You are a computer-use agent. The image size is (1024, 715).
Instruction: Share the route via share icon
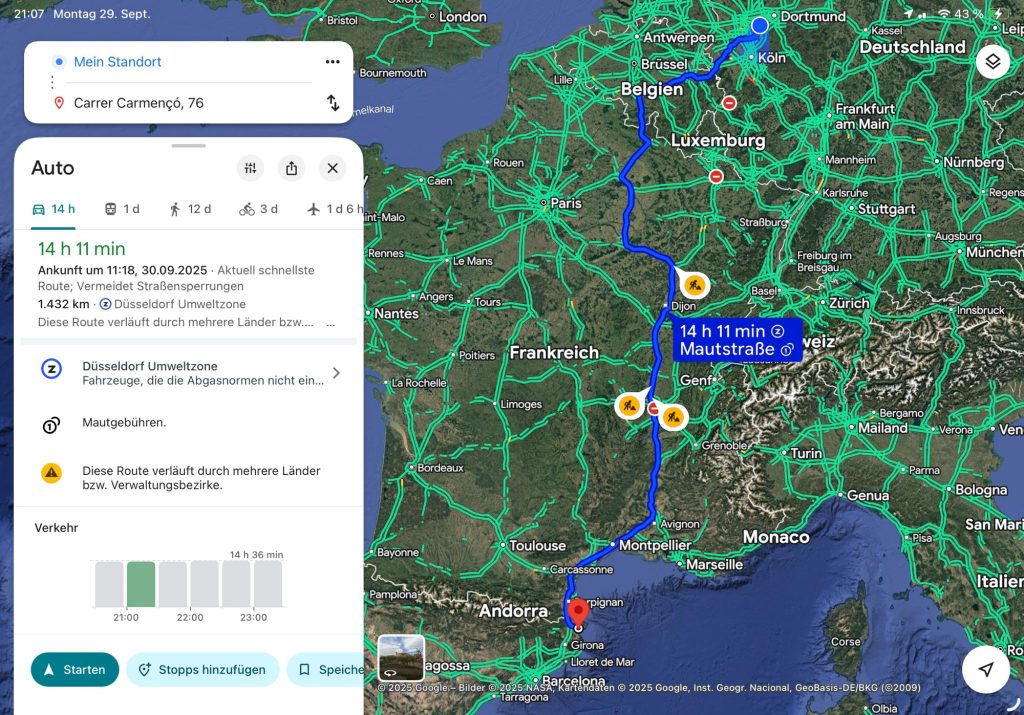point(291,168)
